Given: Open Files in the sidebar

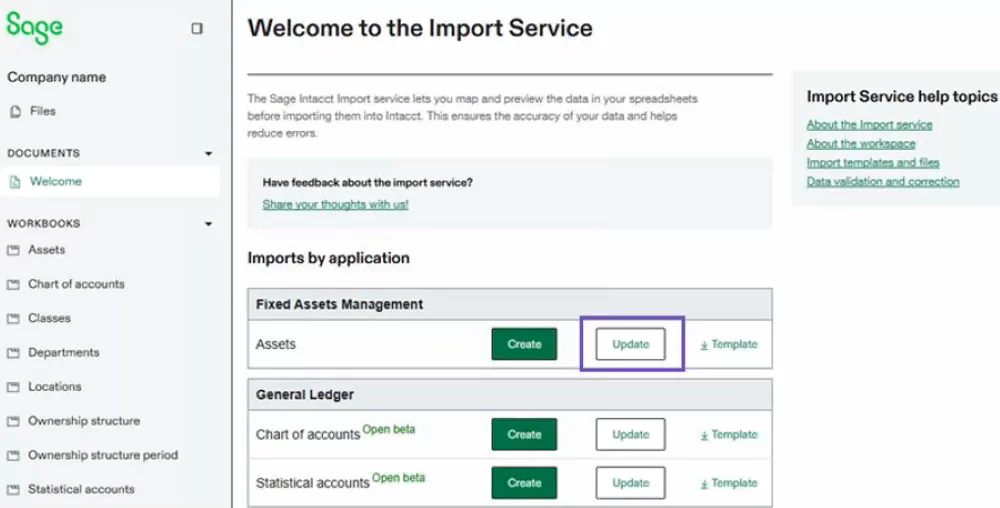Looking at the screenshot, I should click(42, 111).
